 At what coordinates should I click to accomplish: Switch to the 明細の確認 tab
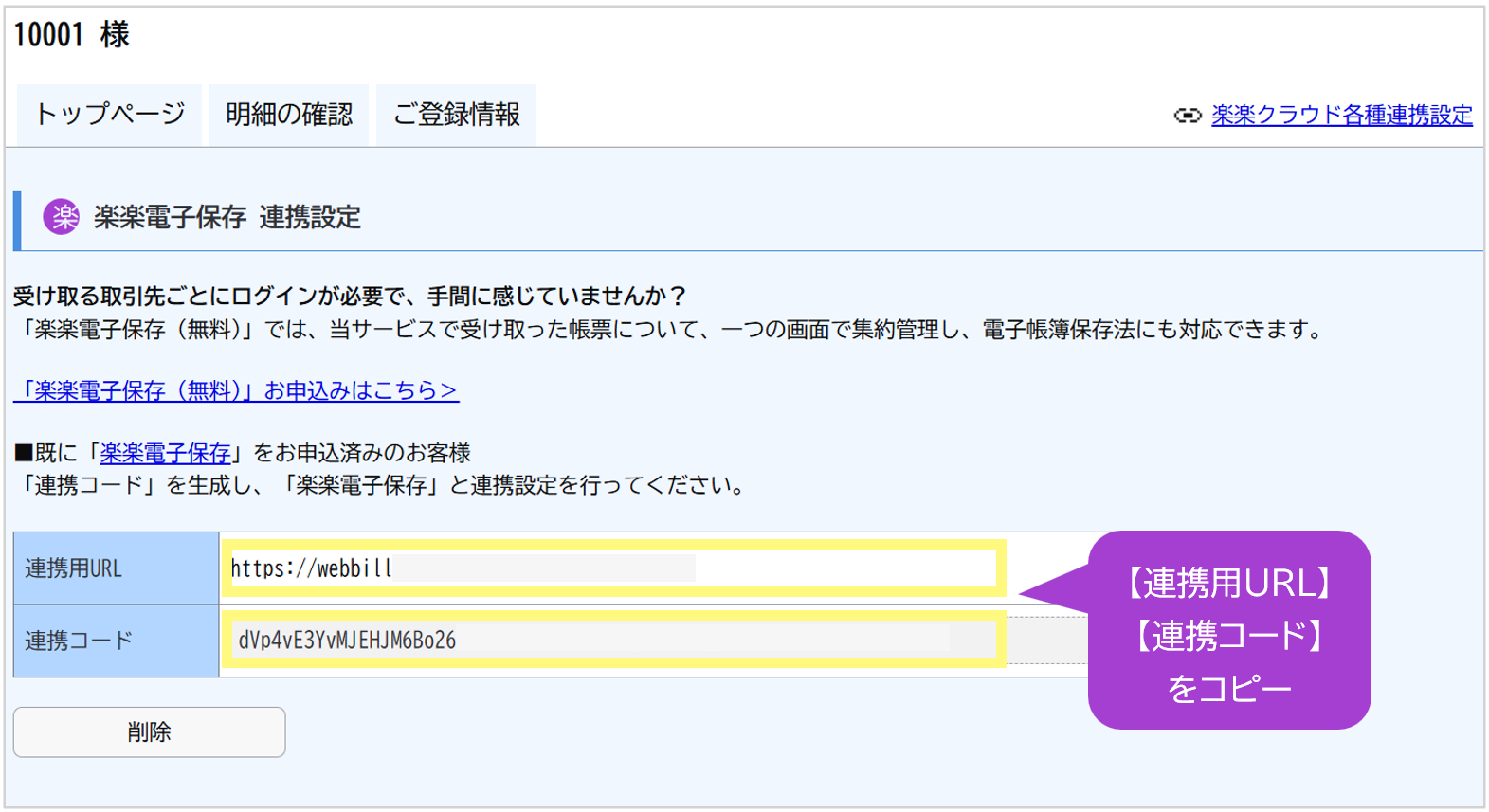(289, 115)
